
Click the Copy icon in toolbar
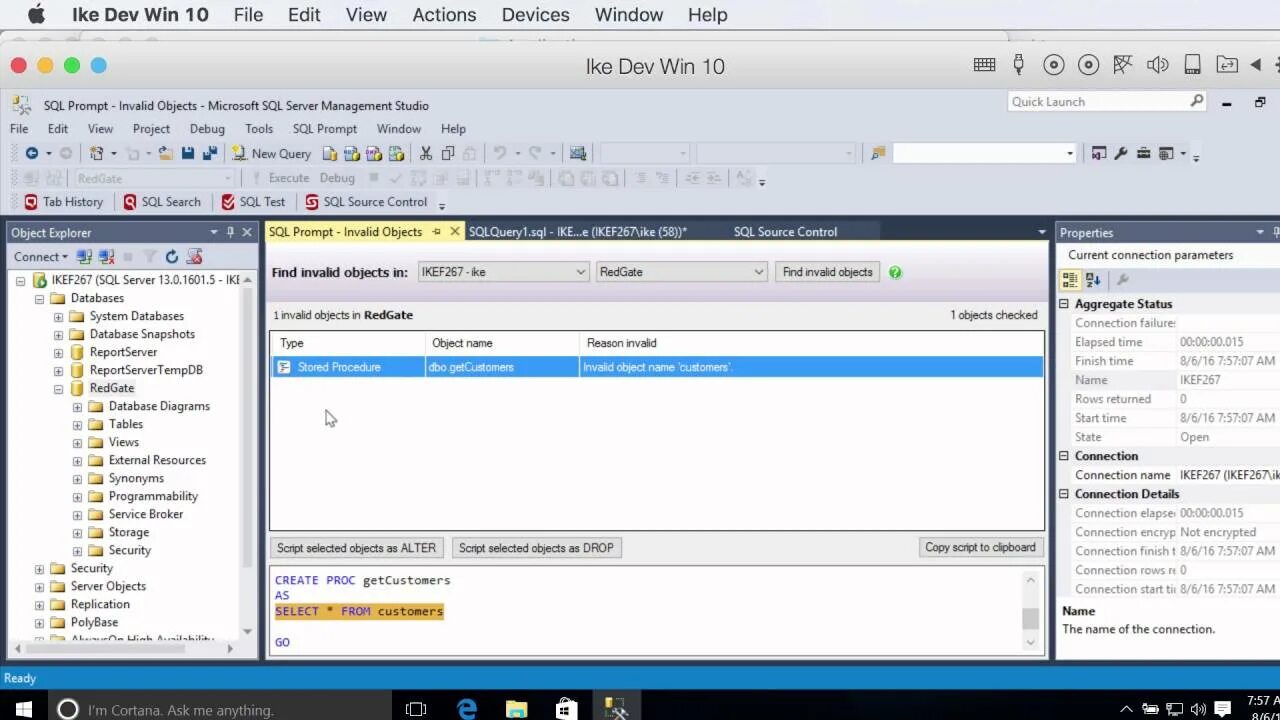(448, 153)
